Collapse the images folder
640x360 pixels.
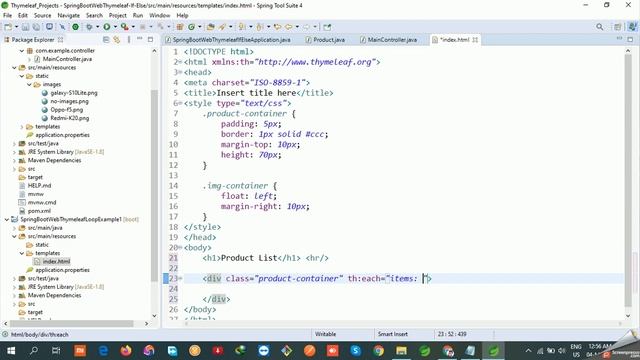tap(29, 84)
